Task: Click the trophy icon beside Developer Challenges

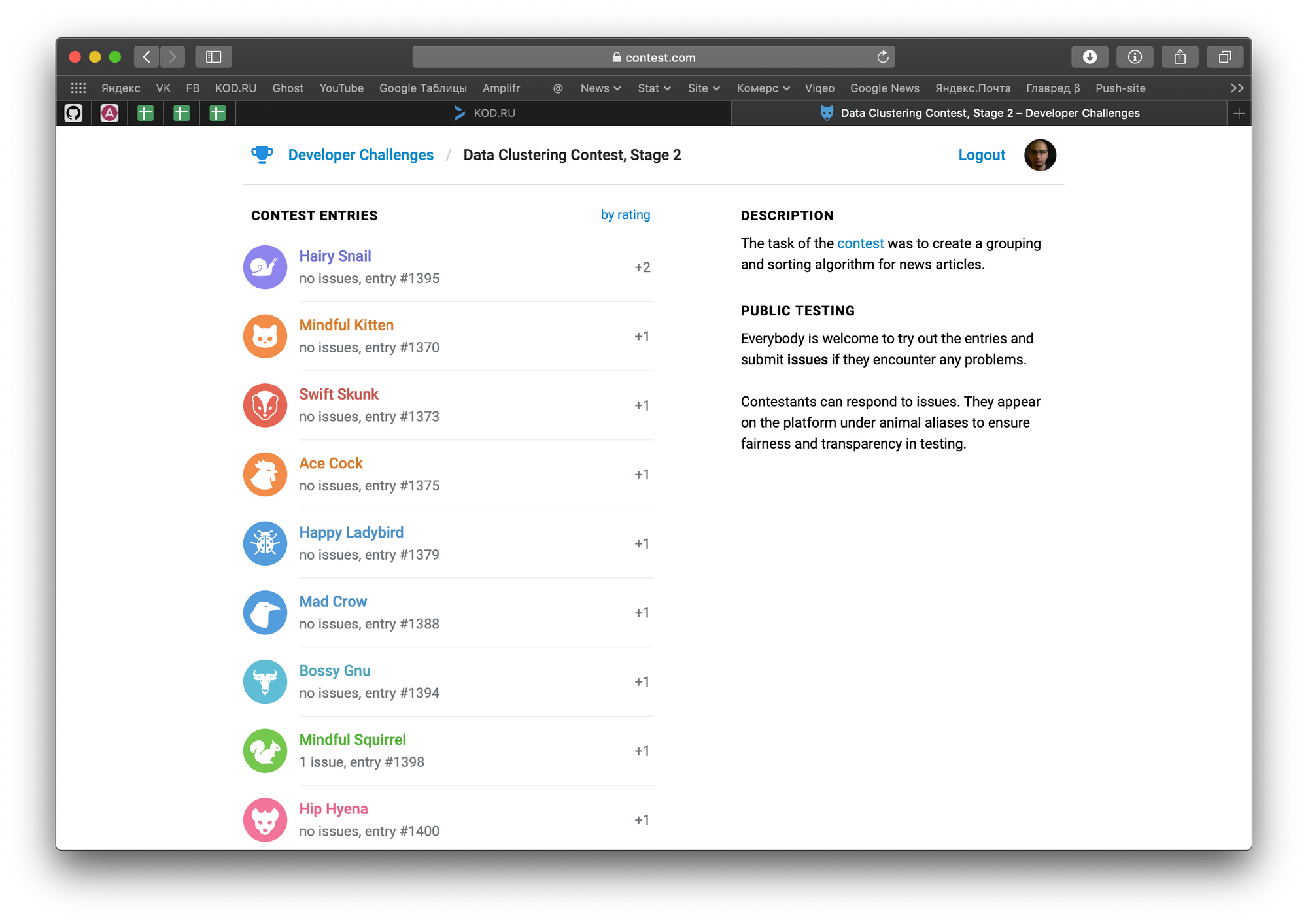Action: (262, 155)
